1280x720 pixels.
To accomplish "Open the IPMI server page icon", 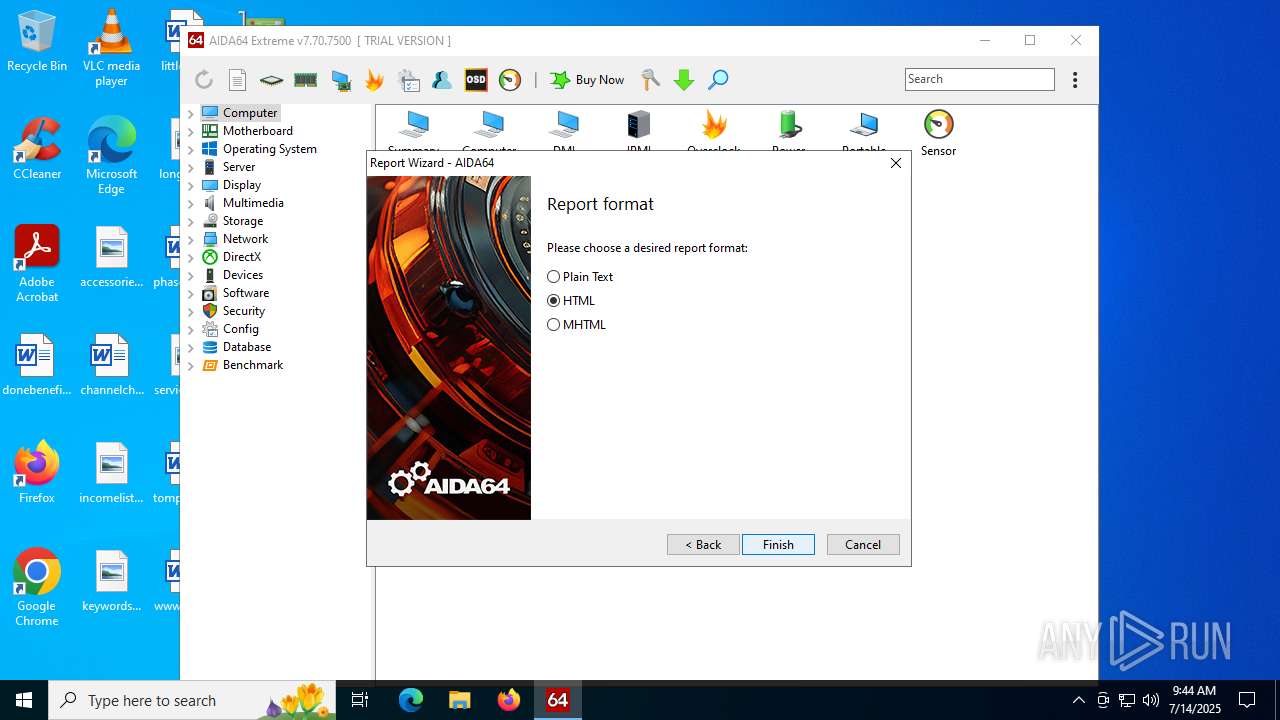I will [639, 130].
